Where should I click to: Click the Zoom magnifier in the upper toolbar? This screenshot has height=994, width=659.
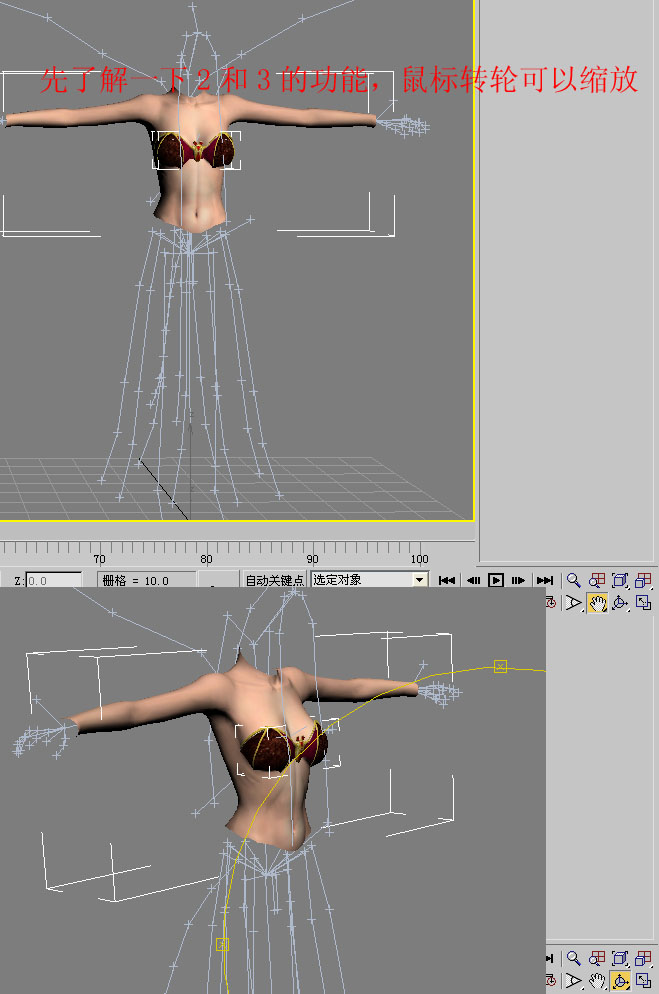coord(574,580)
